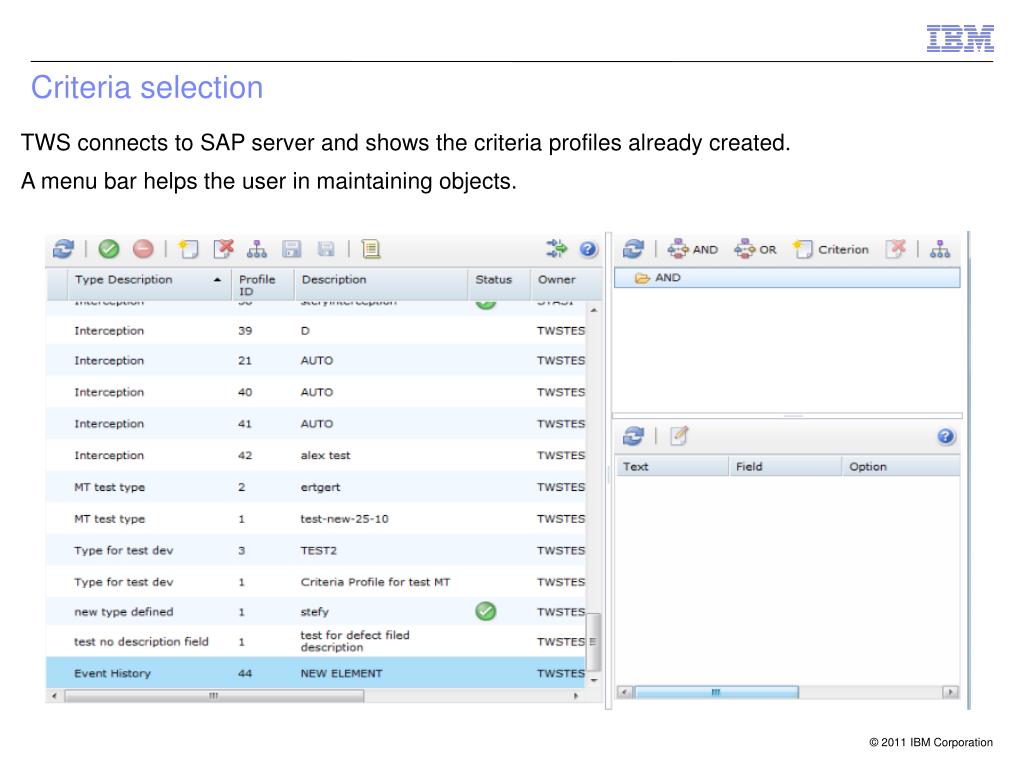The image size is (1024, 768).
Task: Click the edit pencil icon in details toolbar
Action: pos(679,436)
